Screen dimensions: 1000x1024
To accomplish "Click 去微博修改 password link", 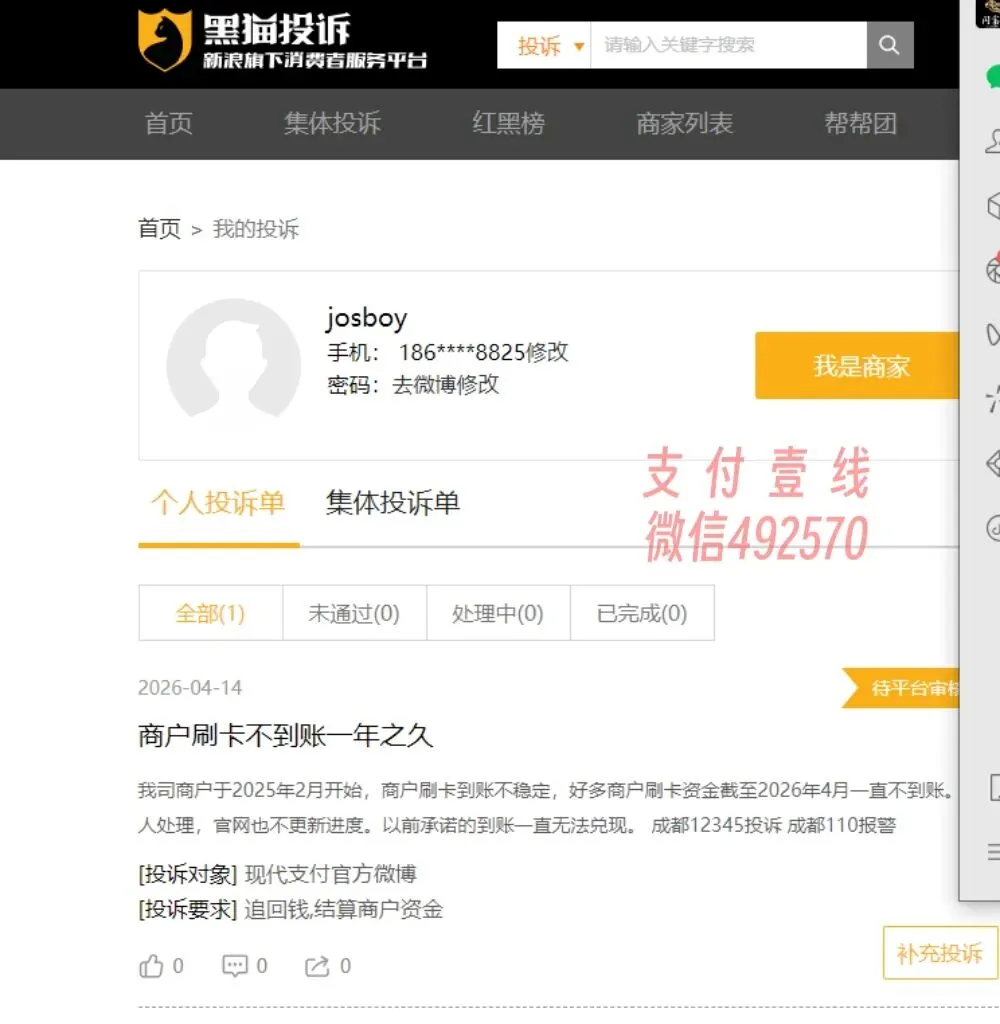I will [x=445, y=385].
